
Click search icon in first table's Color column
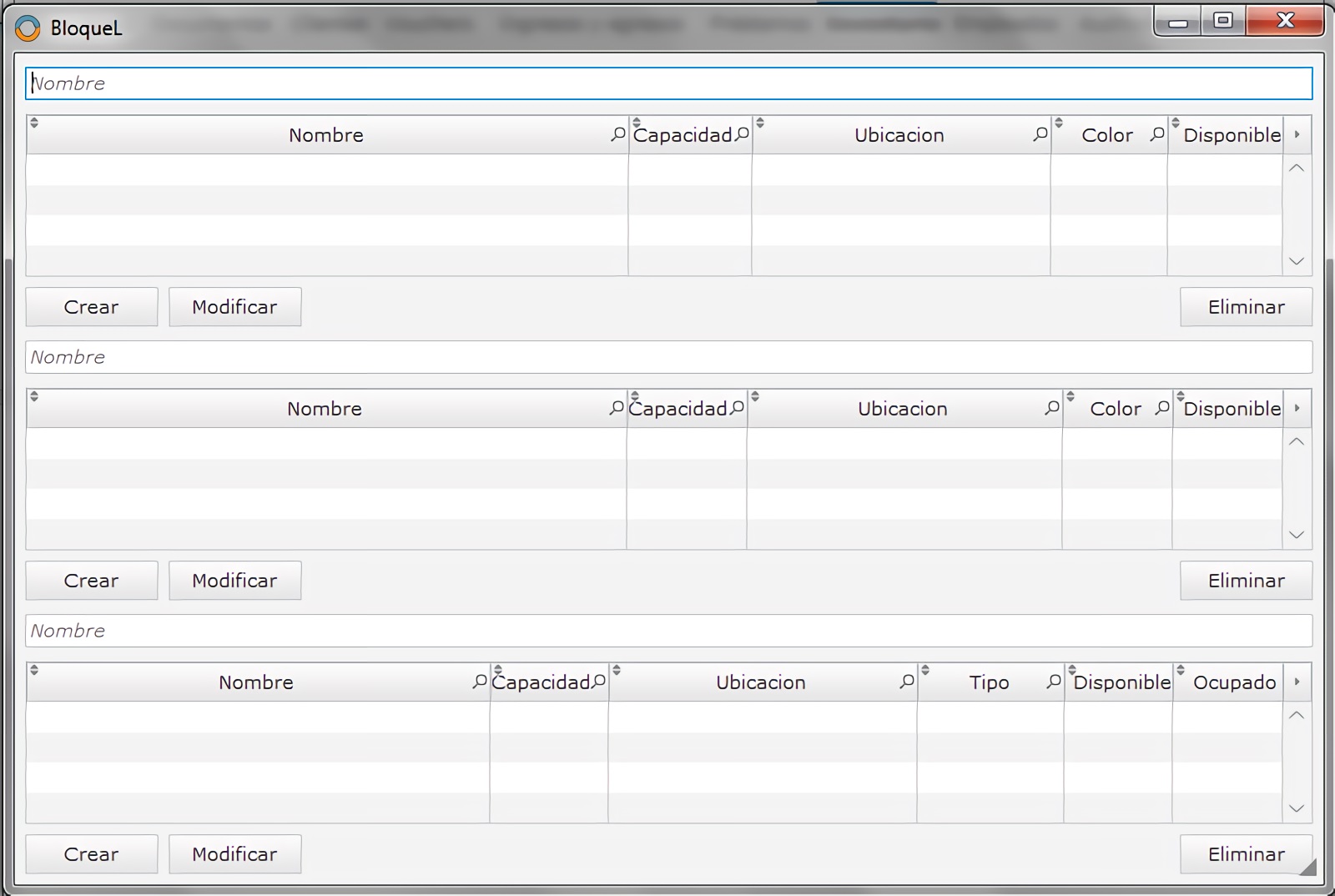pyautogui.click(x=1156, y=134)
